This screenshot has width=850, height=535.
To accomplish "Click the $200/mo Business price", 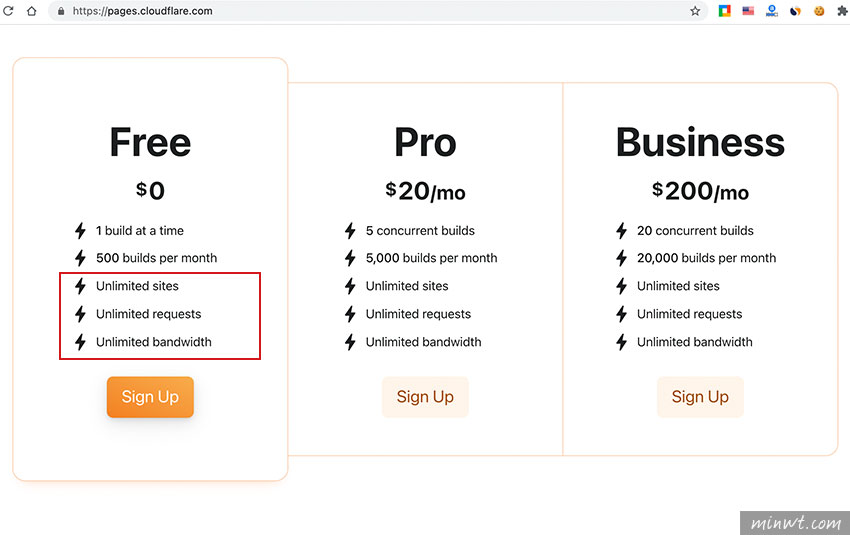I will click(x=700, y=191).
